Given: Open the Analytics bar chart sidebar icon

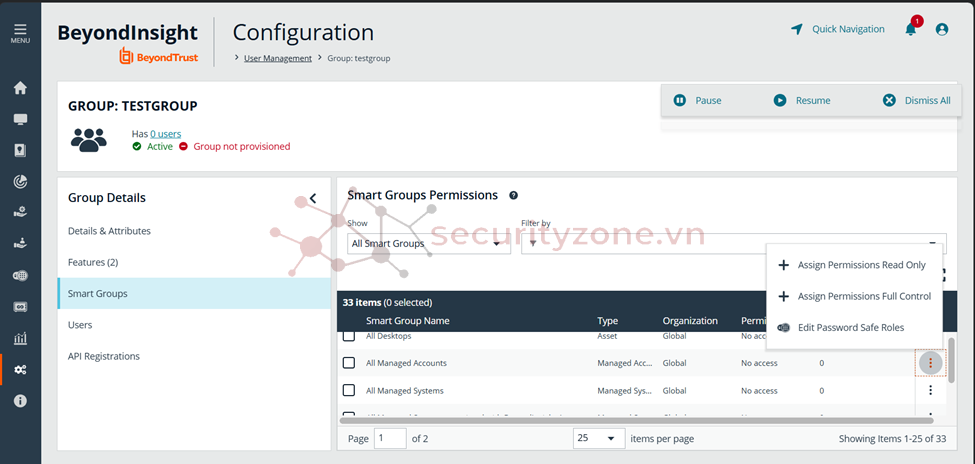Looking at the screenshot, I should click(x=20, y=338).
